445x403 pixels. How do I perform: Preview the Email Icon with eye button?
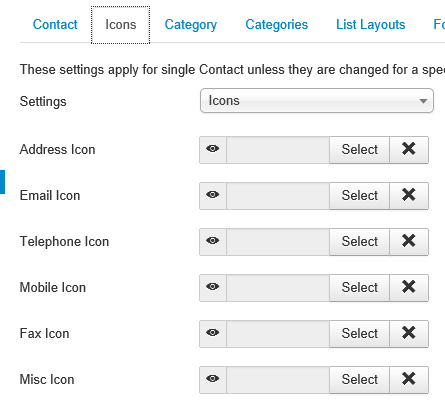(213, 196)
